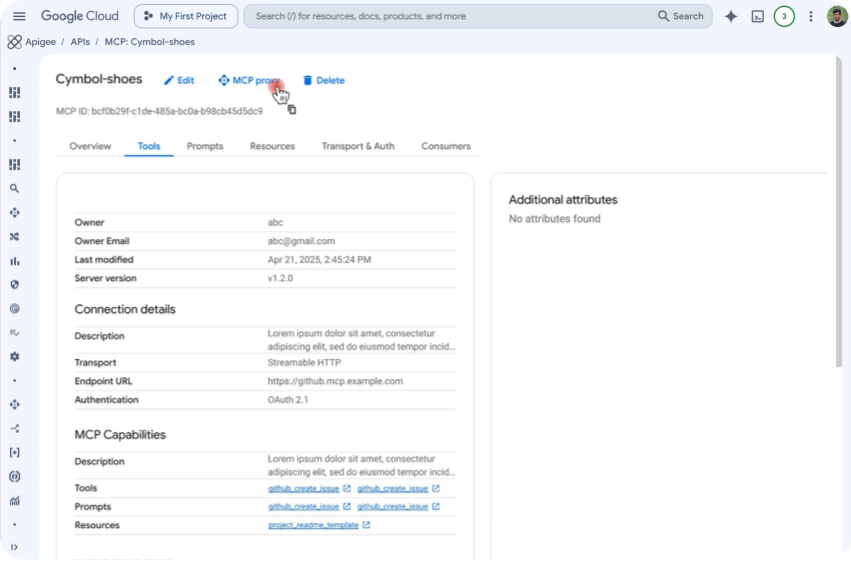Activate the Cloud Shell terminal icon

(758, 16)
